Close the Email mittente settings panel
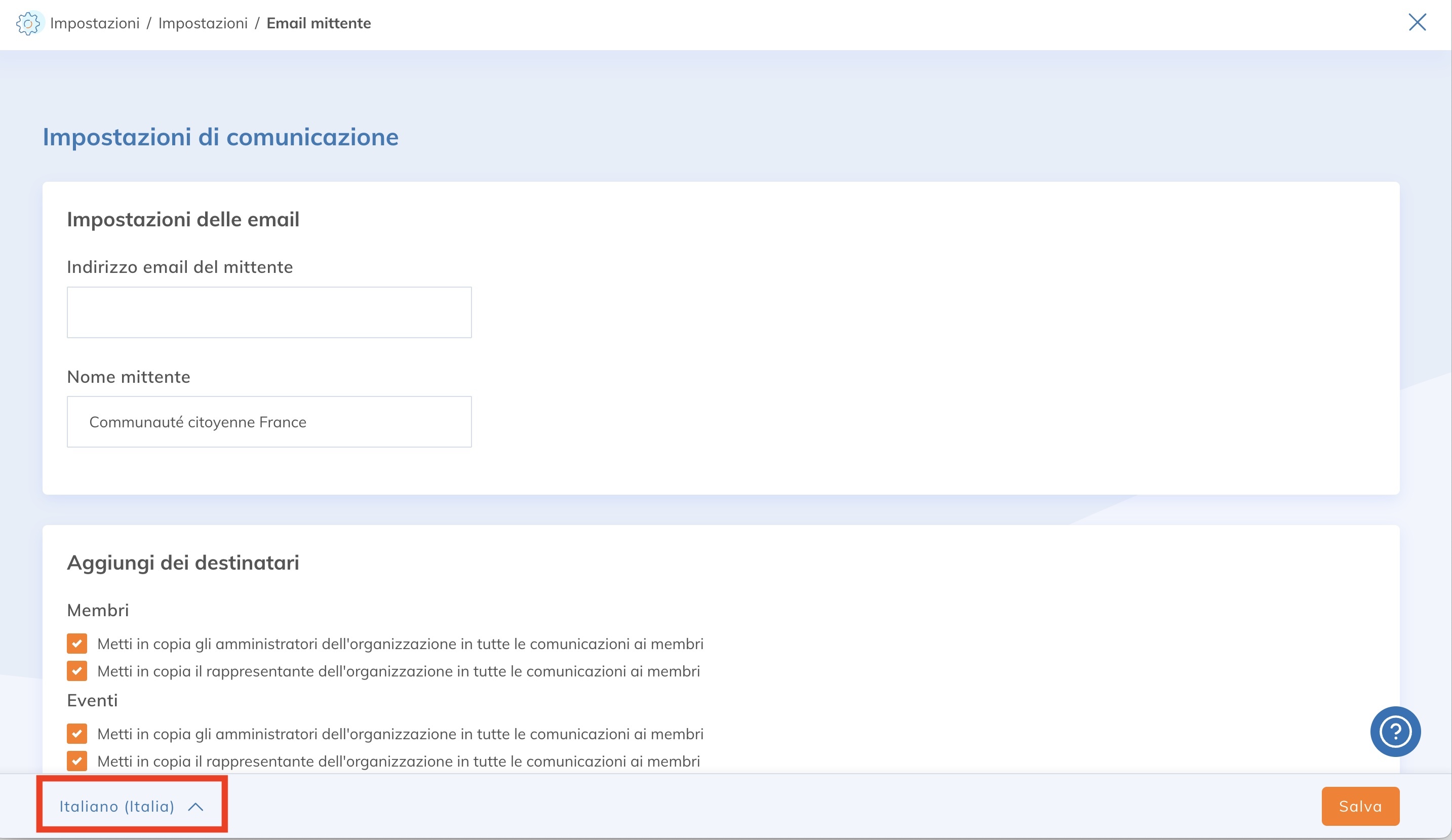This screenshot has height=840, width=1452. [1417, 22]
